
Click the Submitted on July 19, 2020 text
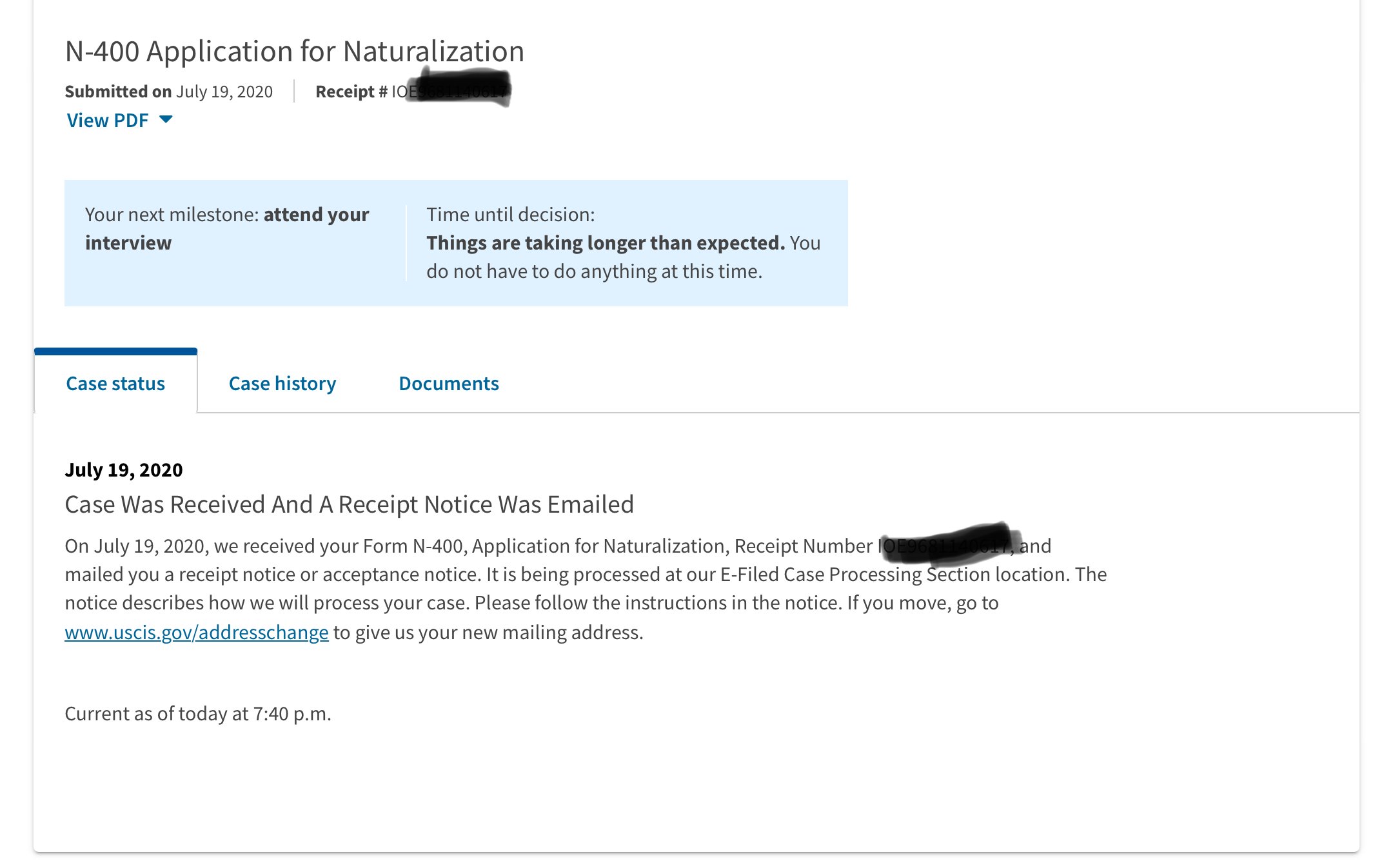point(169,92)
